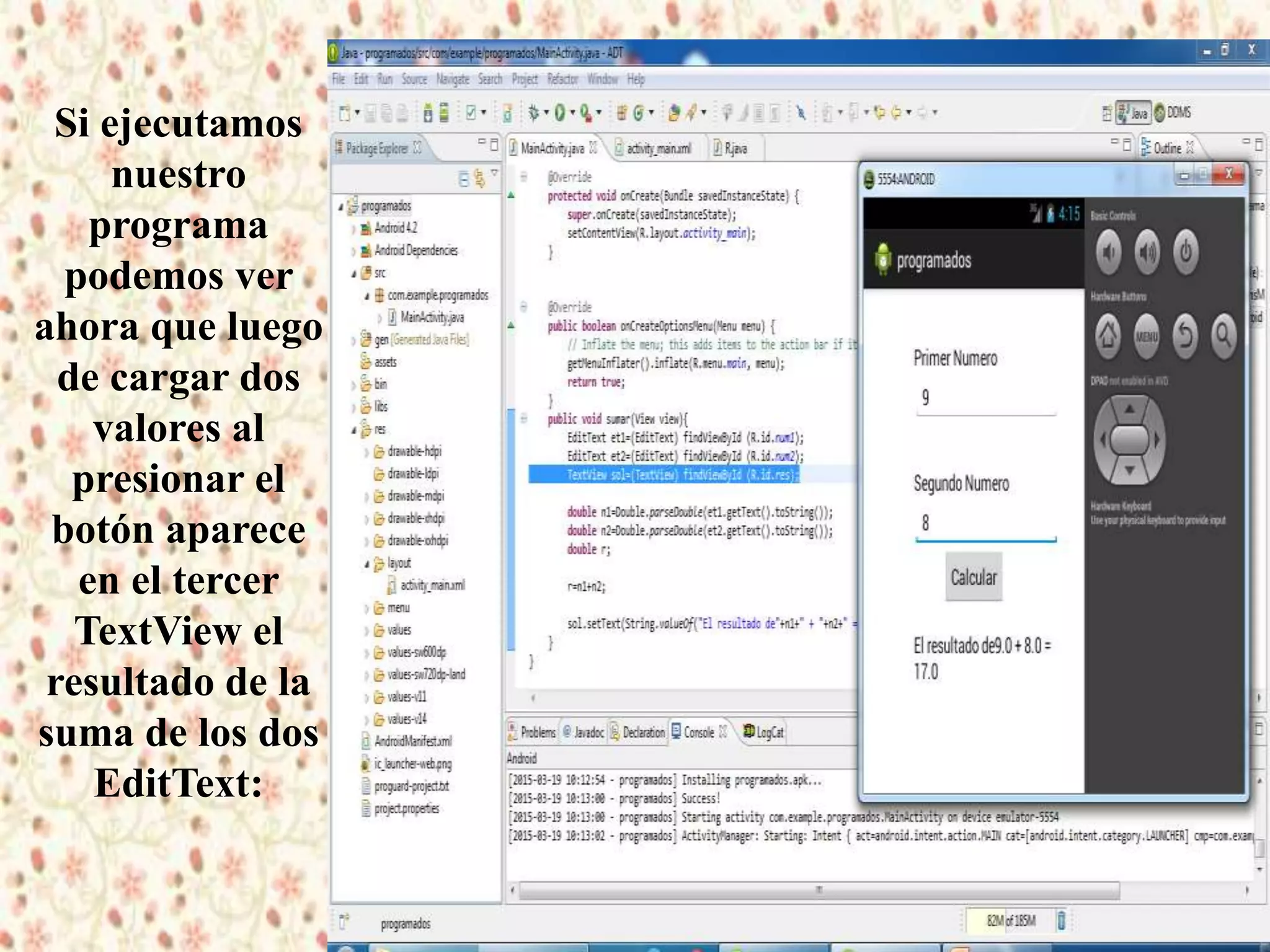This screenshot has height=952, width=1270.
Task: Open the Refactor menu
Action: tap(562, 79)
